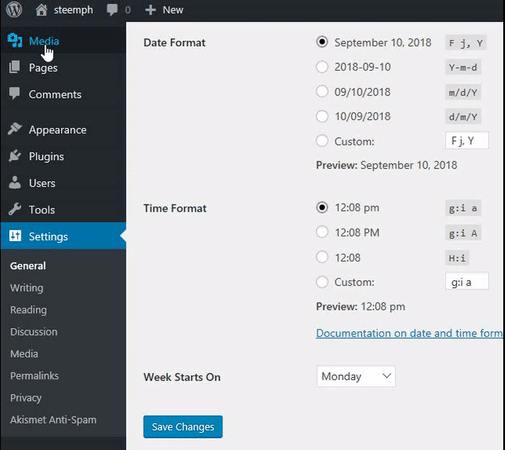This screenshot has width=505, height=450.
Task: Select the 24-hour 12:08 H:i radio option
Action: [x=322, y=257]
